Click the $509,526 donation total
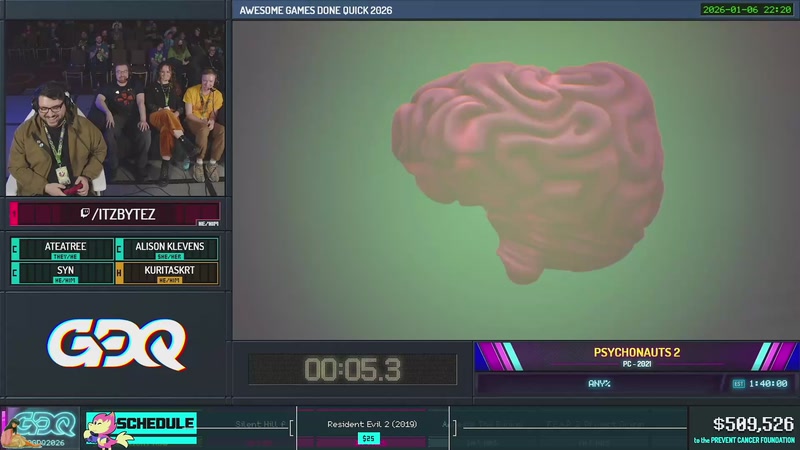 click(753, 424)
